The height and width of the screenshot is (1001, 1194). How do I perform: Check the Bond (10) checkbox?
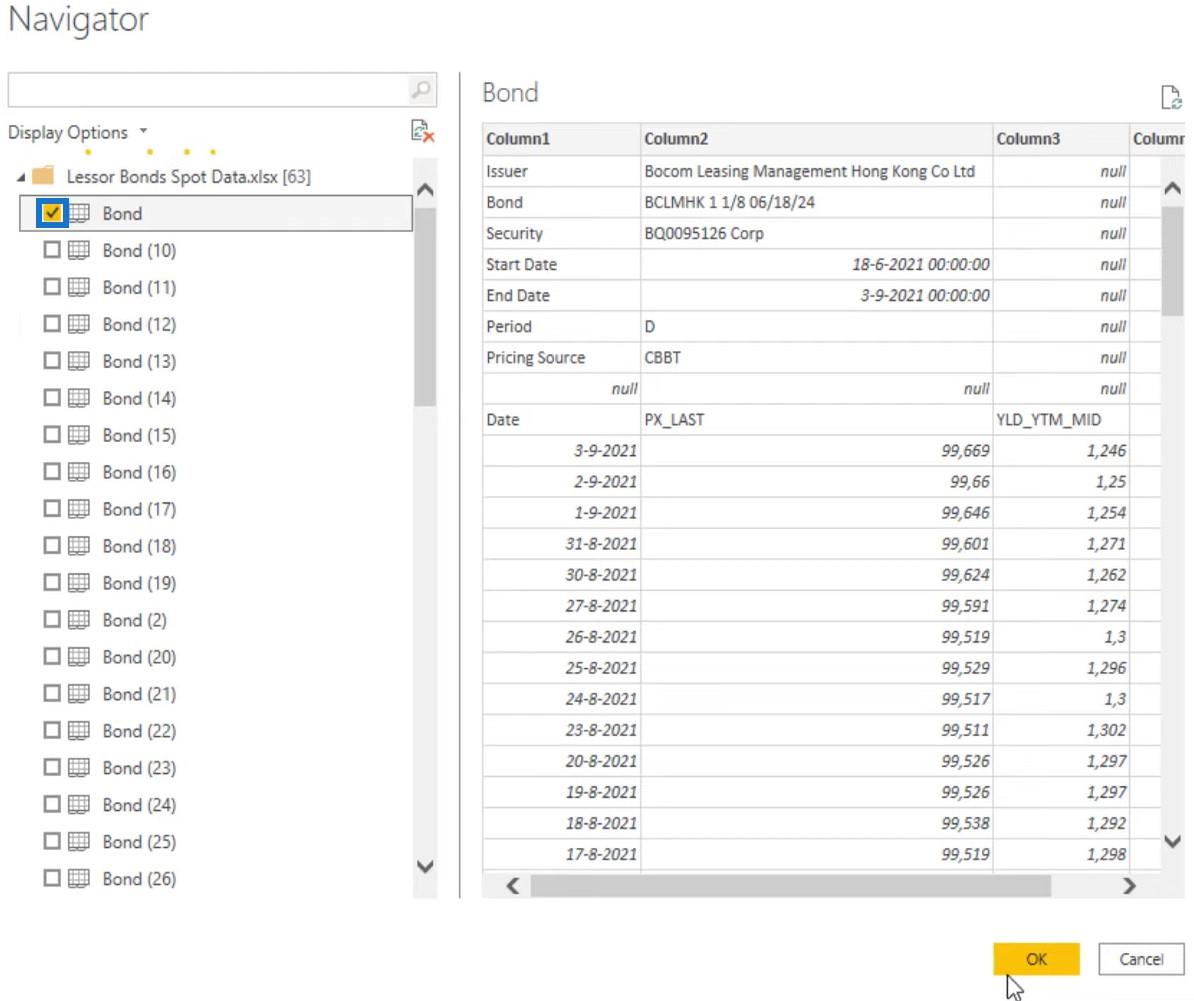(x=52, y=250)
